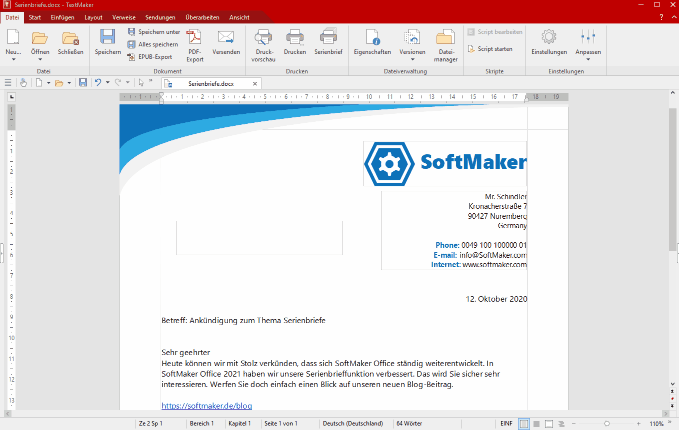Screen dimensions: 679x430
Task: Click Alles speichern in the ribbon
Action: click(x=153, y=44)
